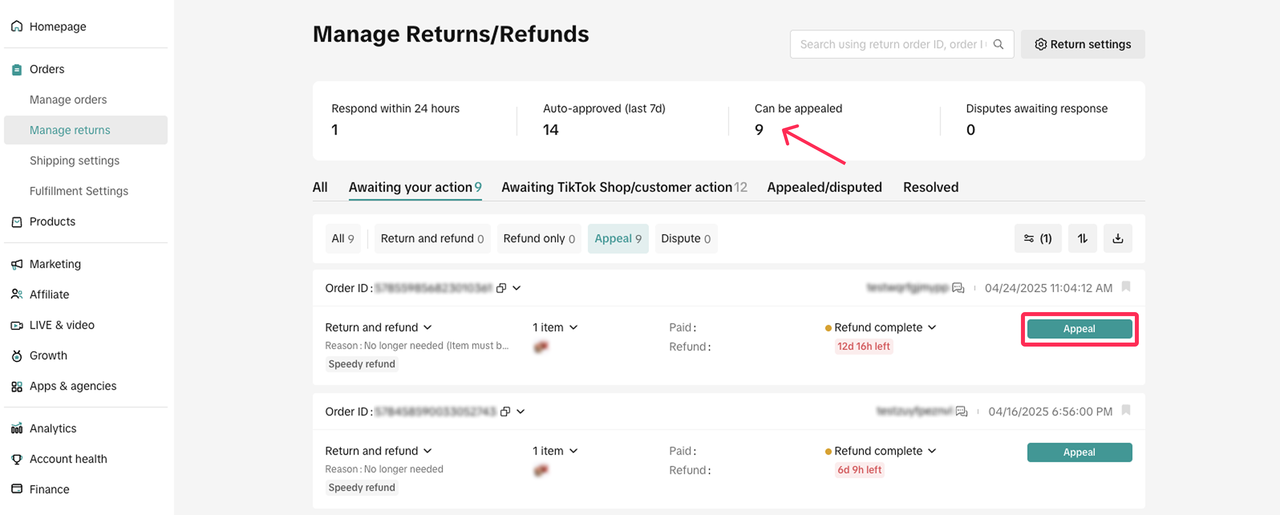Select the Refund only filter chip

coord(539,239)
